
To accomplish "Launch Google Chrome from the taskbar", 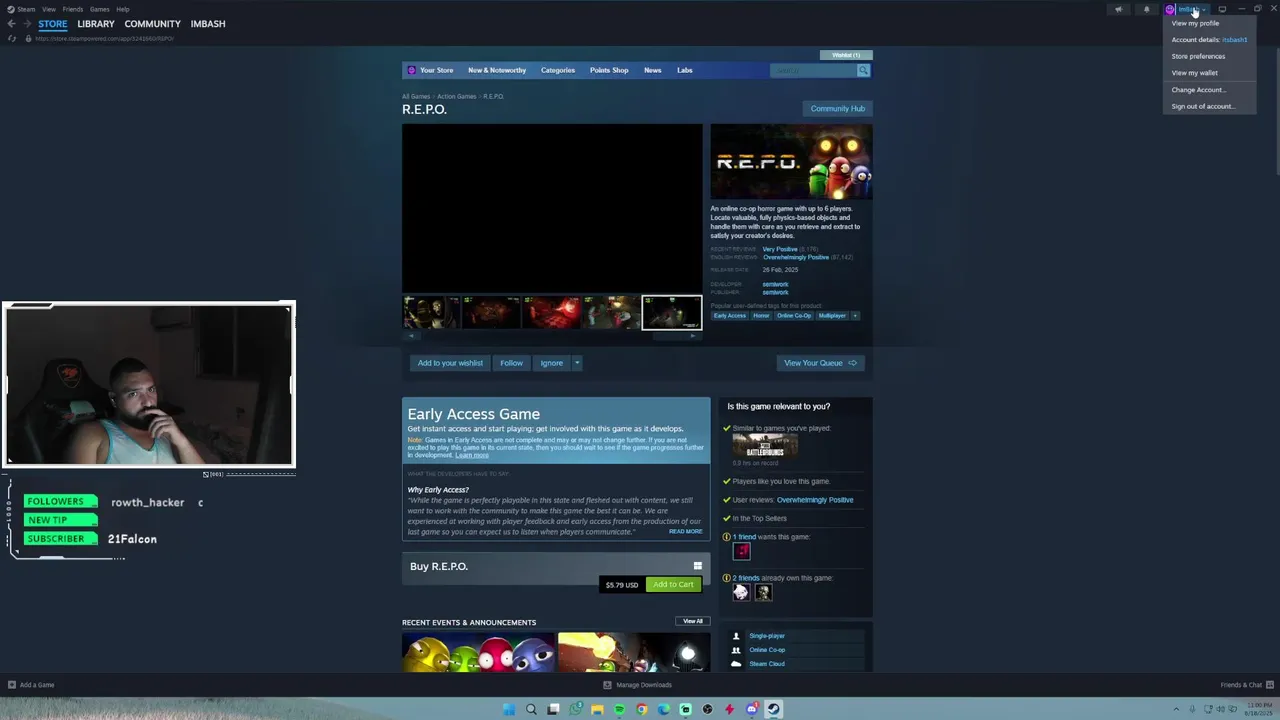I will coord(641,709).
